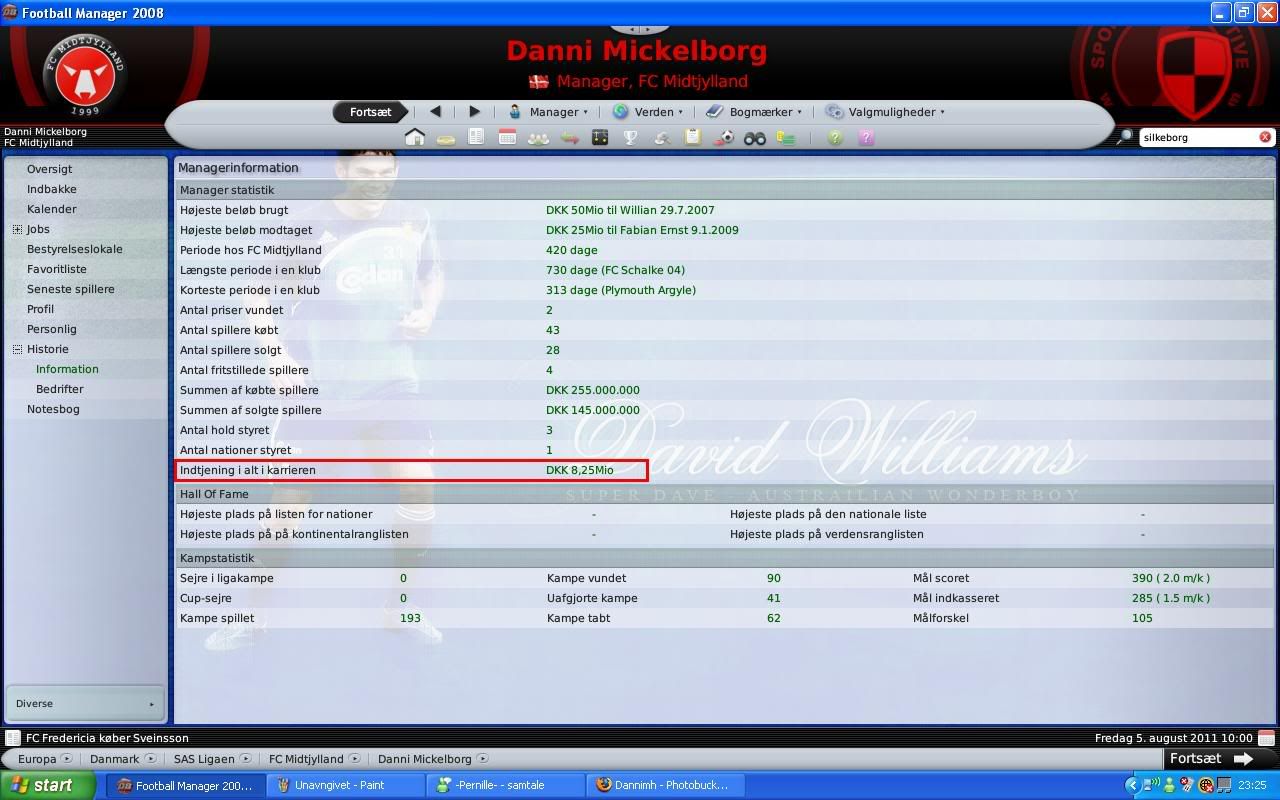Image resolution: width=1280 pixels, height=800 pixels.
Task: Open the Bogmærker dropdown menu
Action: [754, 112]
